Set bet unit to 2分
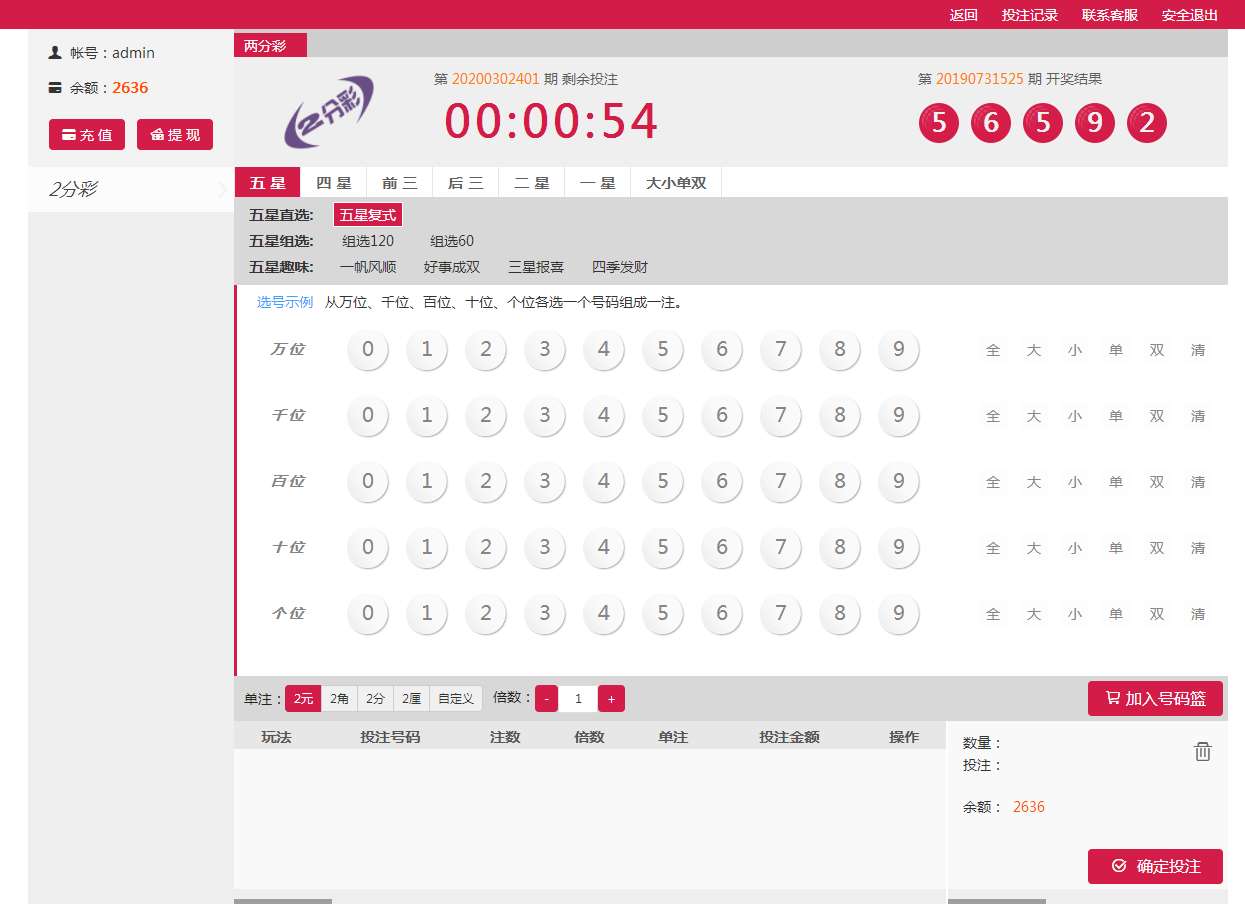The image size is (1245, 904). 375,698
